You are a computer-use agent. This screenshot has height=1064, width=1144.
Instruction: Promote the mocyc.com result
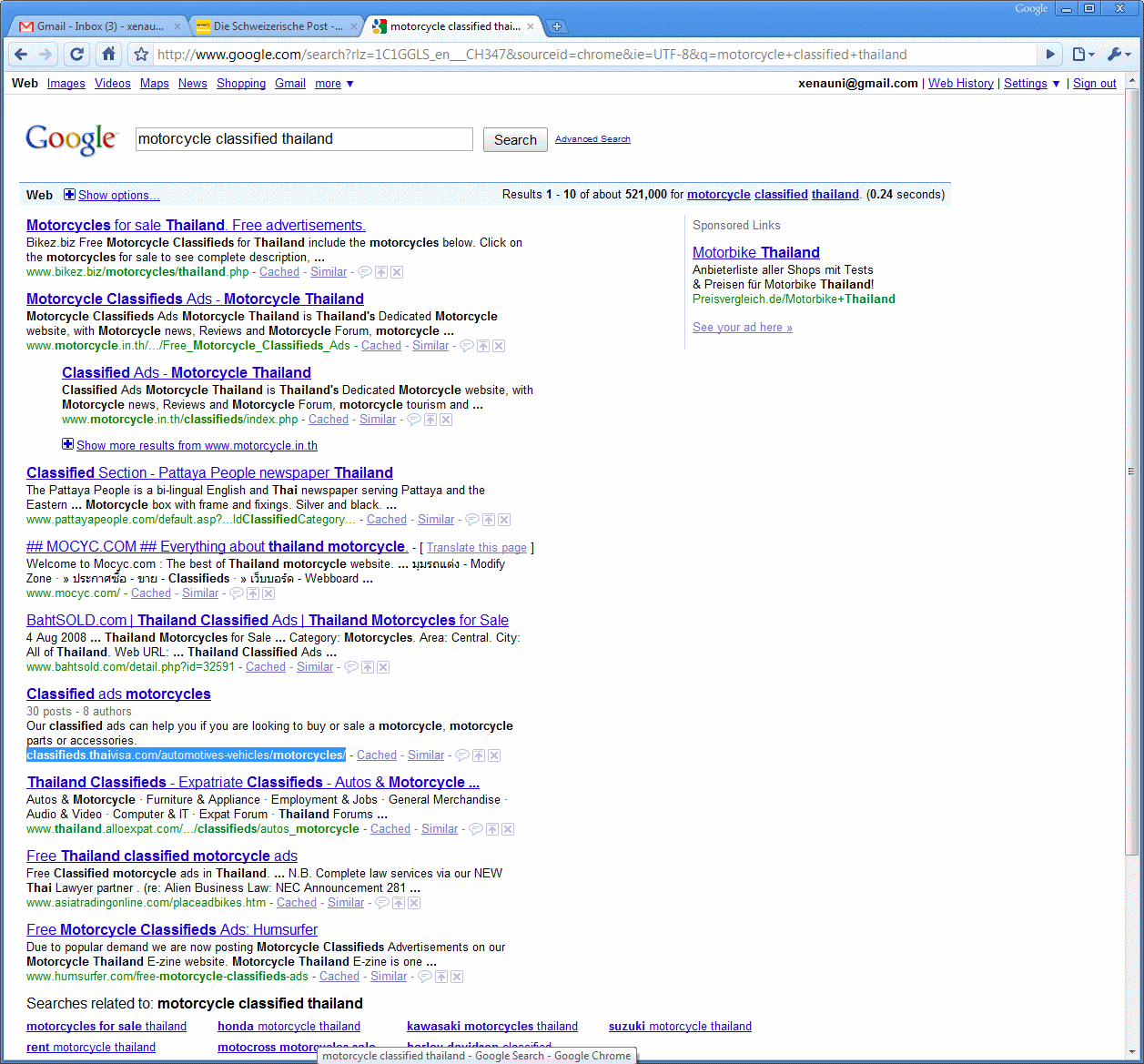[x=253, y=593]
